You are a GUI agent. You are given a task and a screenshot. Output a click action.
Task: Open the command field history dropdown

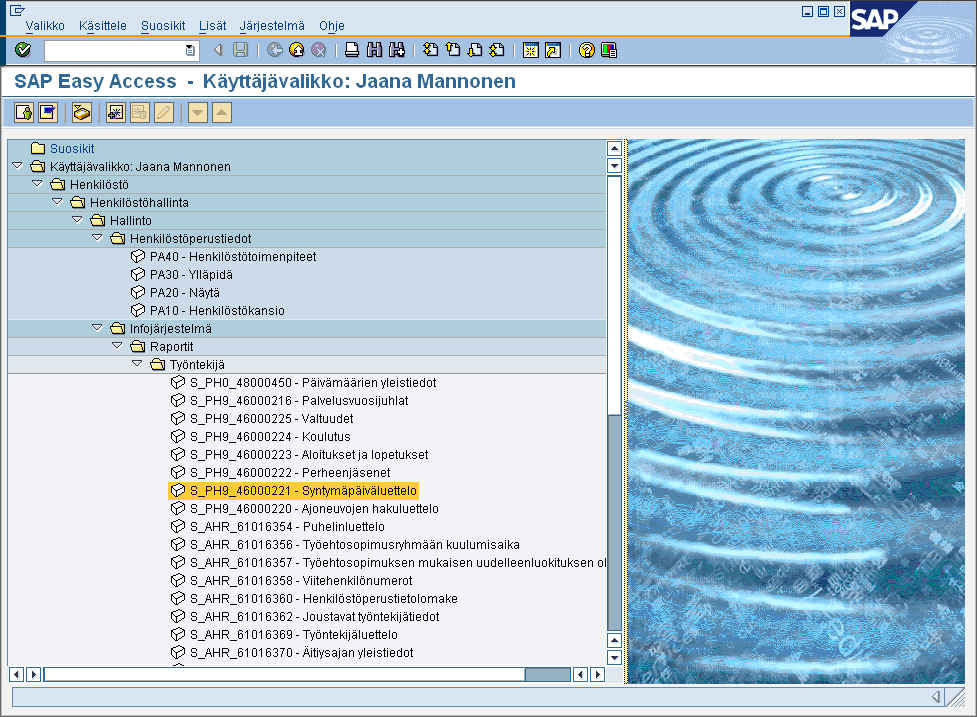point(190,50)
